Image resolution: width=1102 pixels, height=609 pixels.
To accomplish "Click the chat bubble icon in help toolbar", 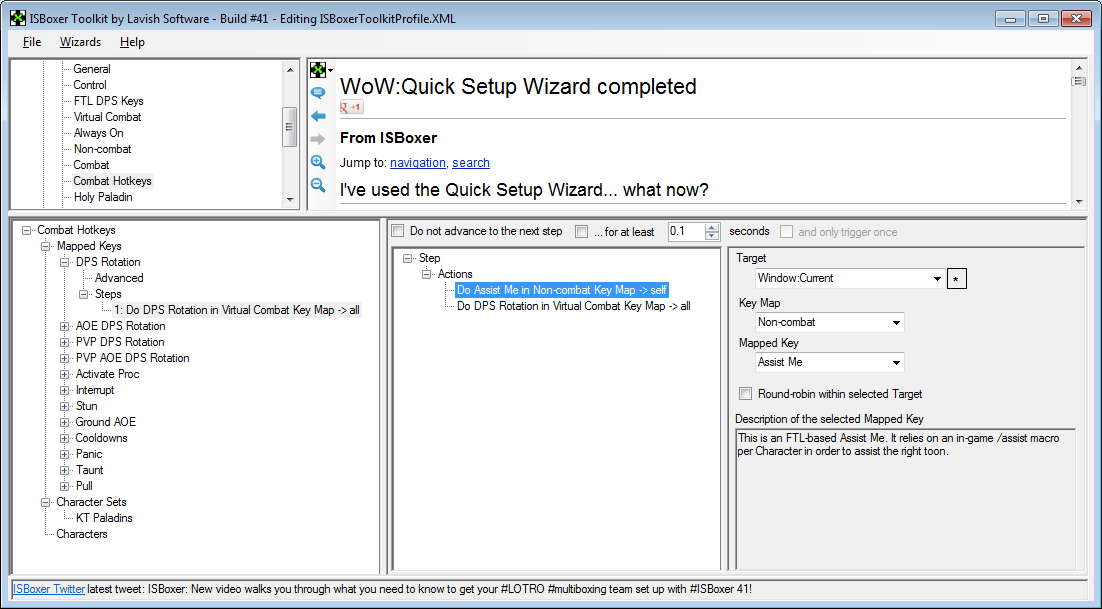I will 318,93.
